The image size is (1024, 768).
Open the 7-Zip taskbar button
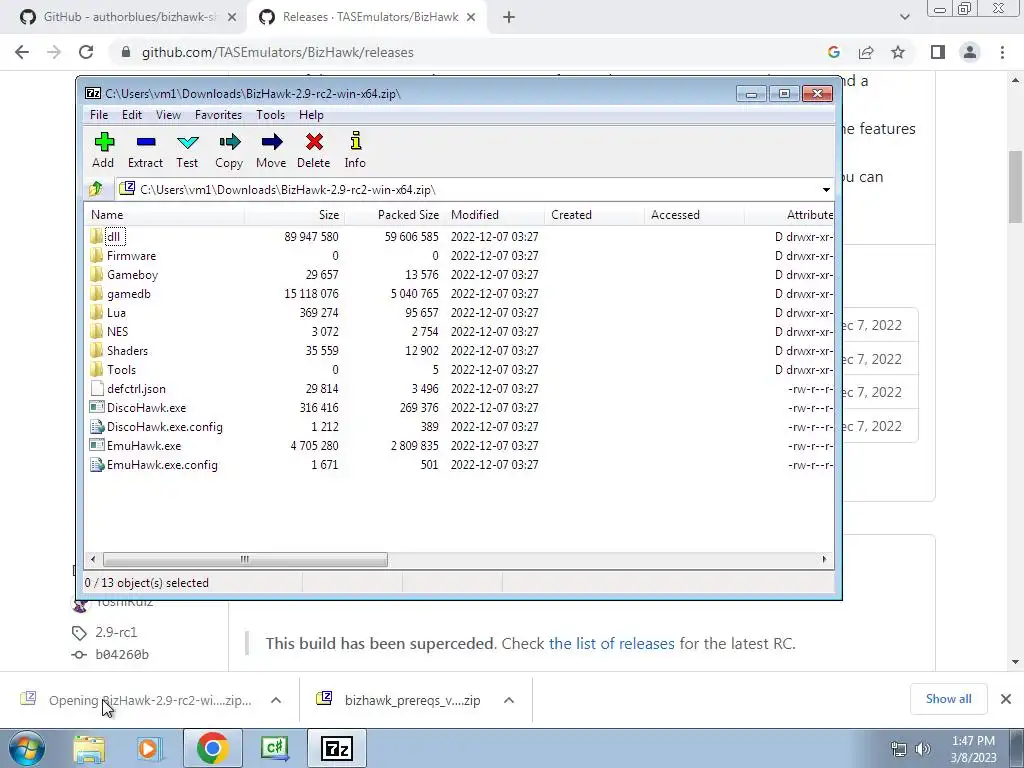(337, 748)
